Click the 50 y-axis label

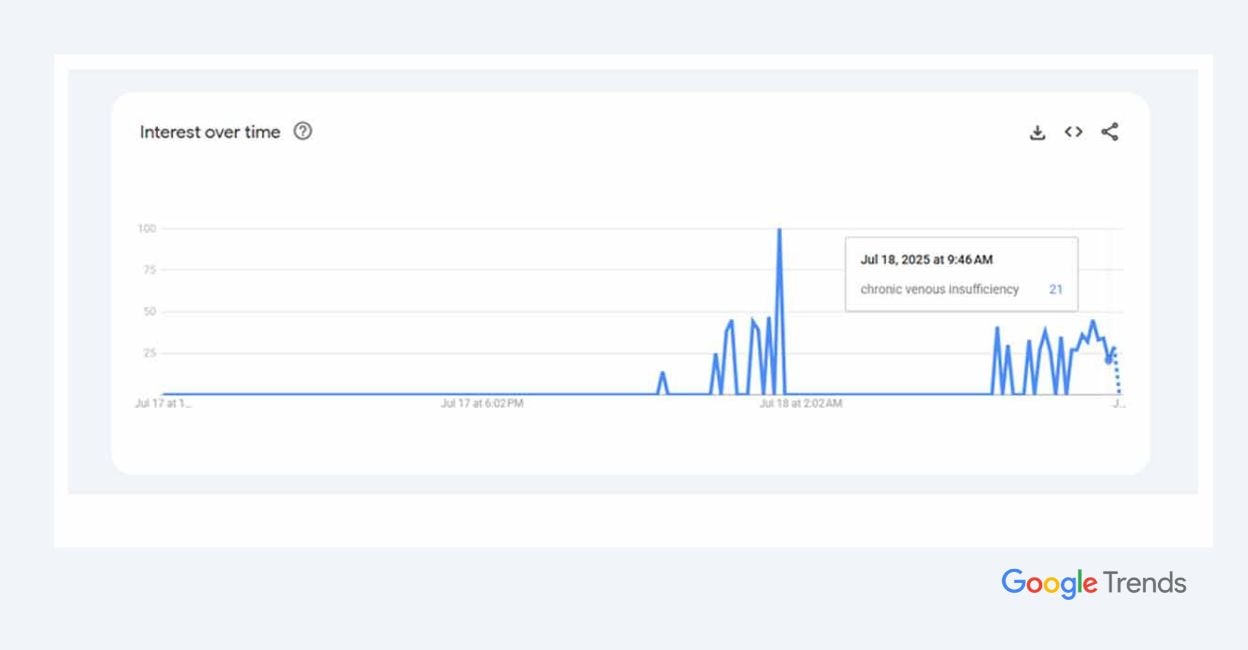(x=149, y=312)
